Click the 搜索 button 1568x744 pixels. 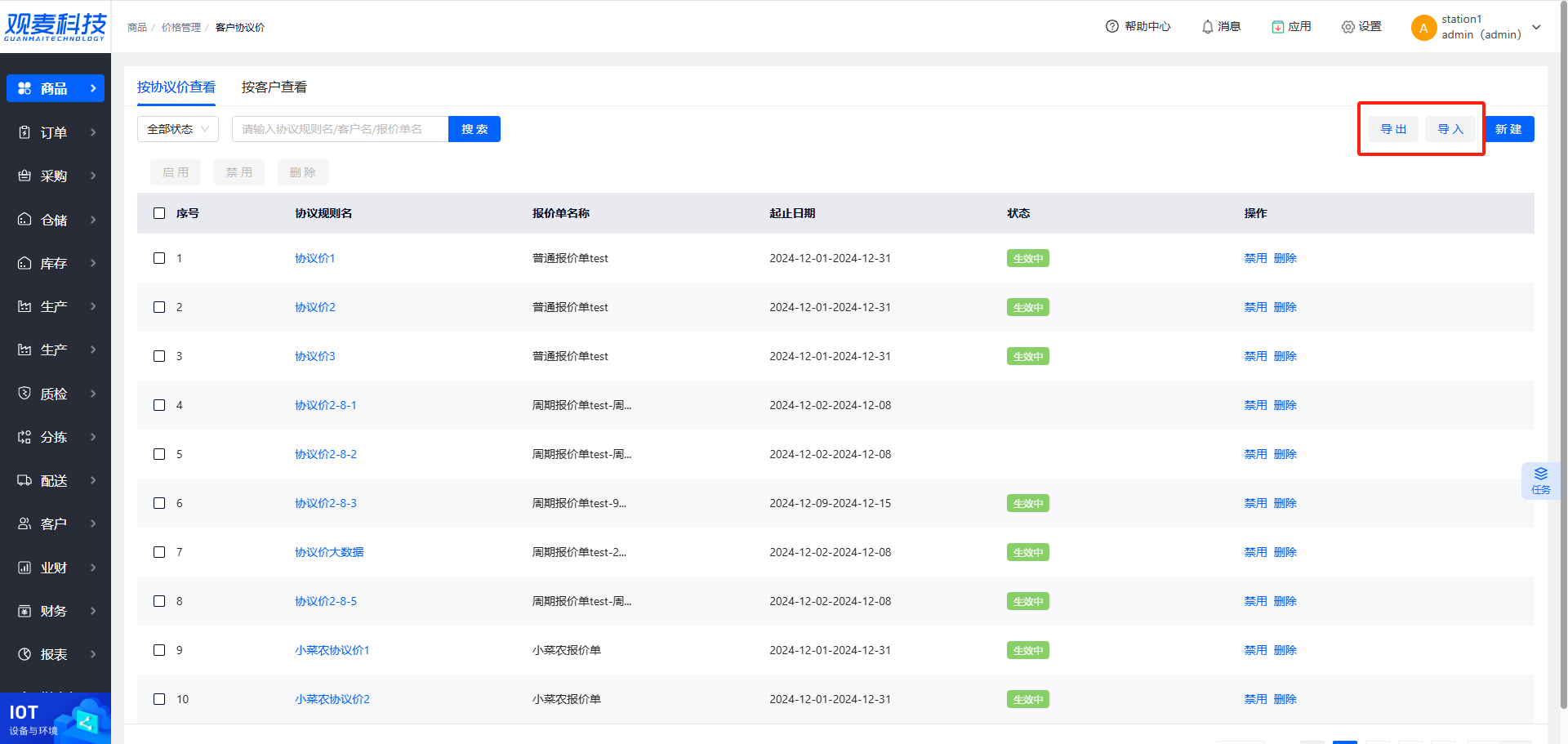[474, 129]
